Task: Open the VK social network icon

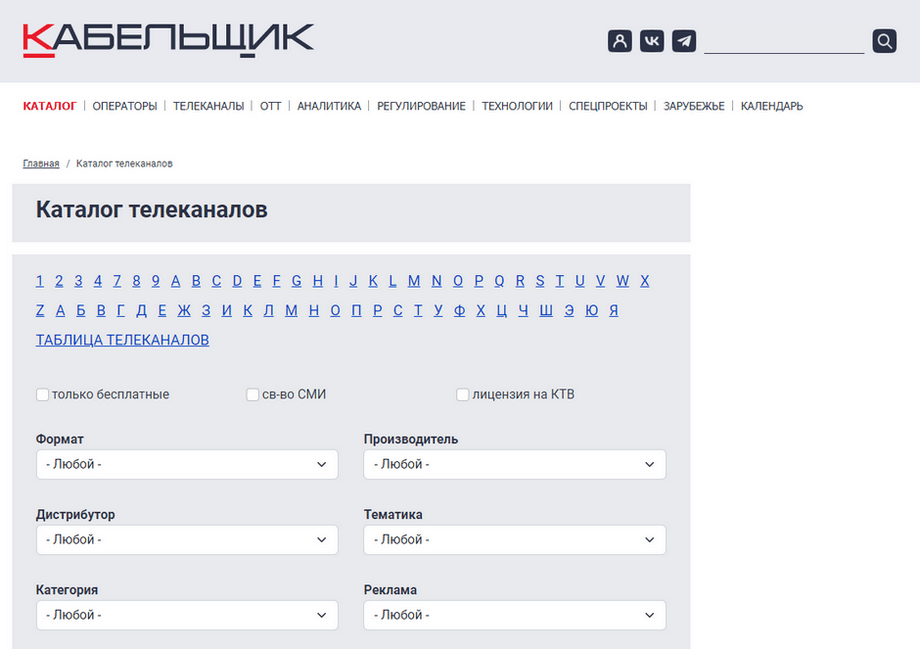Action: 652,41
